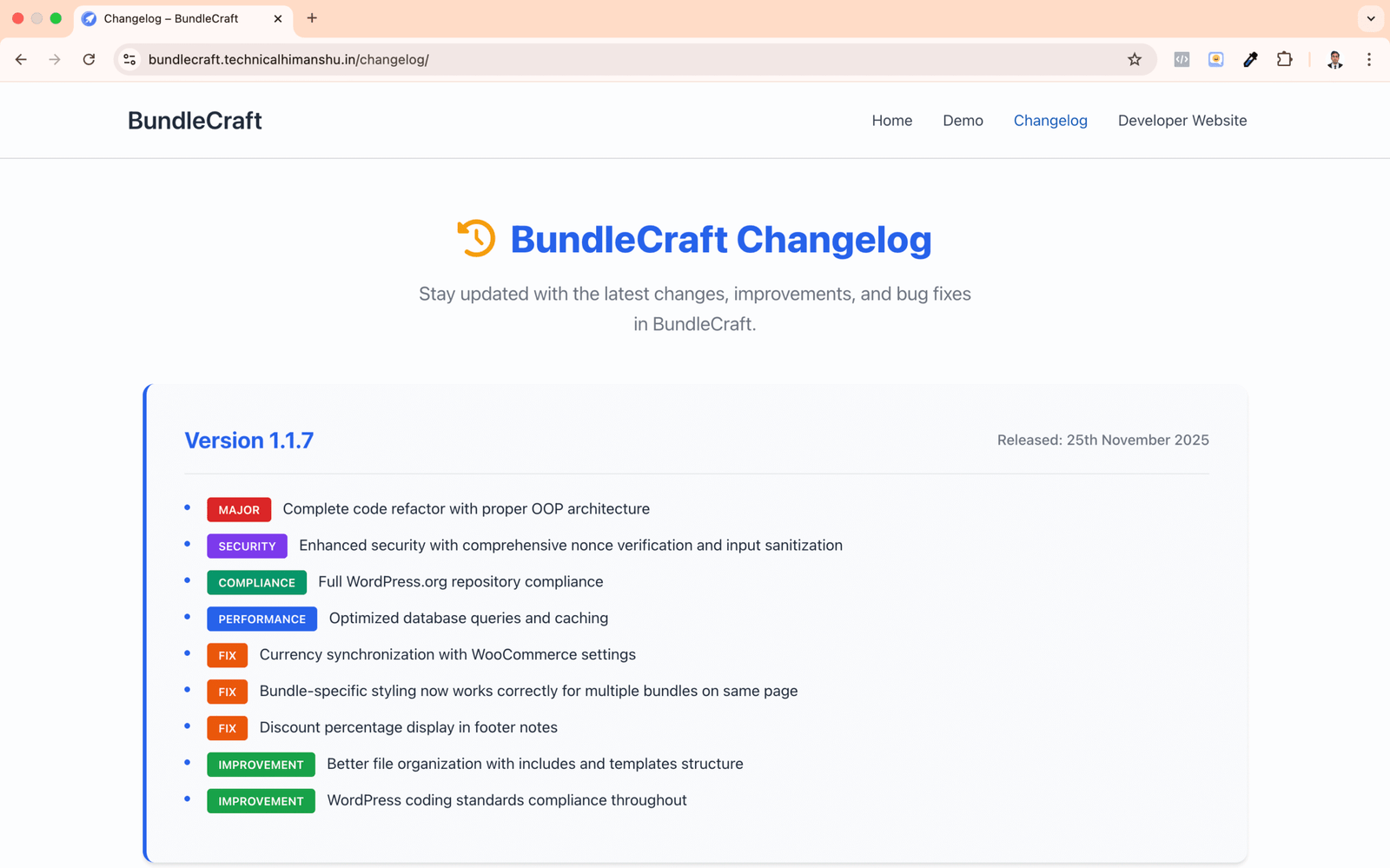Click the BundleCraft site logo
Screen dimensions: 1390x868
[x=195, y=121]
